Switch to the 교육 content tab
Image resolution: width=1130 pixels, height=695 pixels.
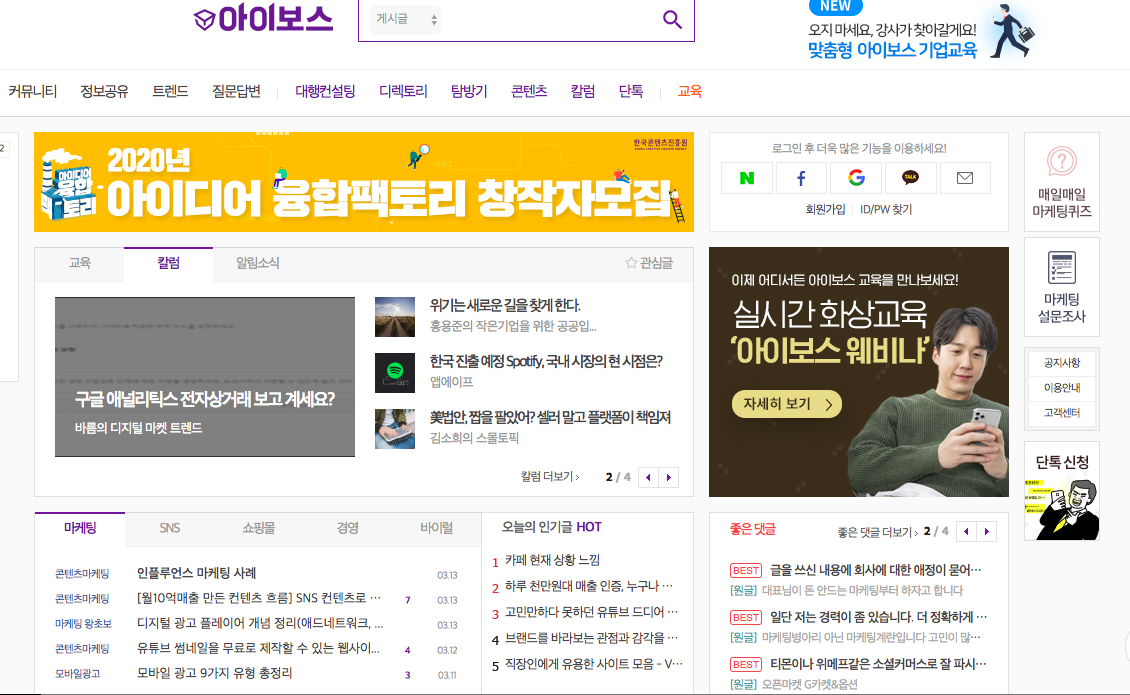[79, 263]
